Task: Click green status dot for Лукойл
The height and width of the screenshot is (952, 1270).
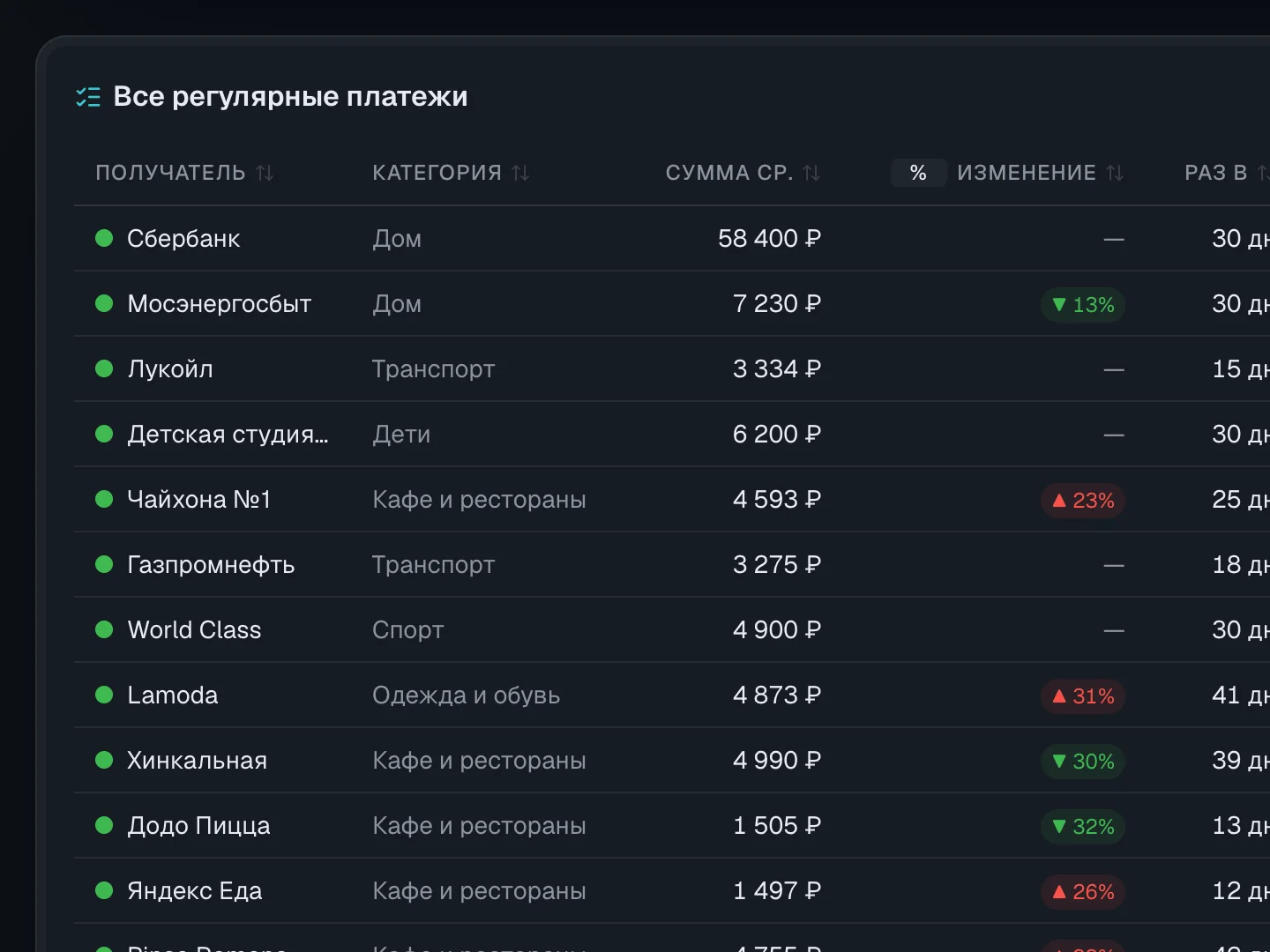Action: click(x=104, y=368)
